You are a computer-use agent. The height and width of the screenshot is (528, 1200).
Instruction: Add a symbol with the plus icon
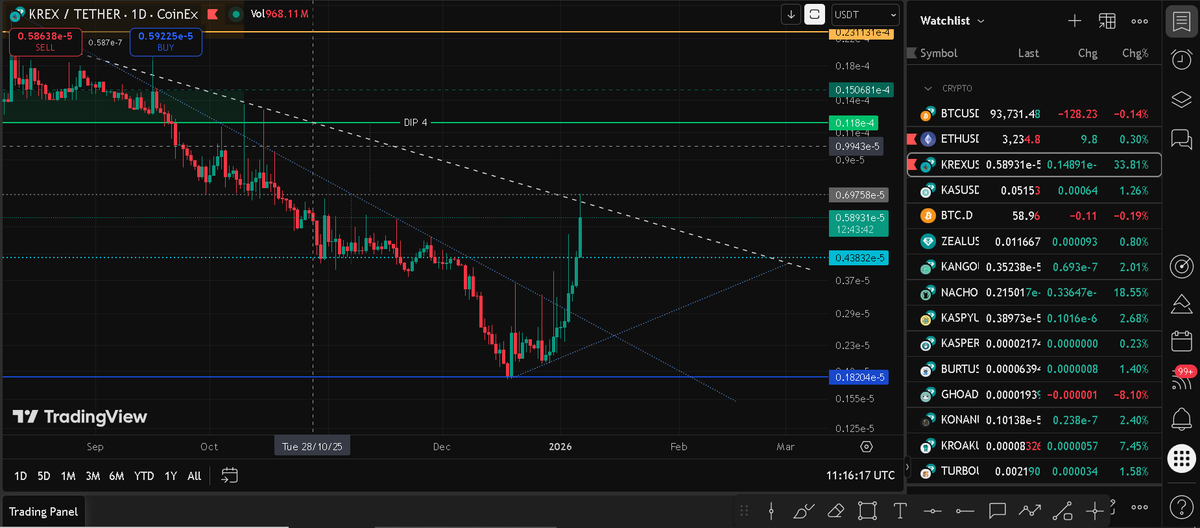(x=1074, y=20)
